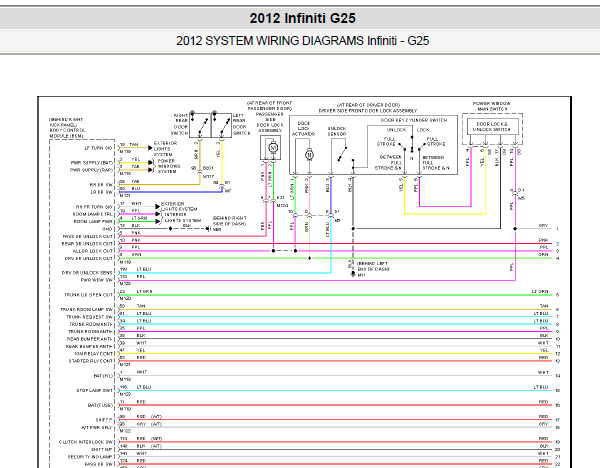Click the "STOP LAMP SW1" pin label
The image size is (600, 468).
point(95,391)
